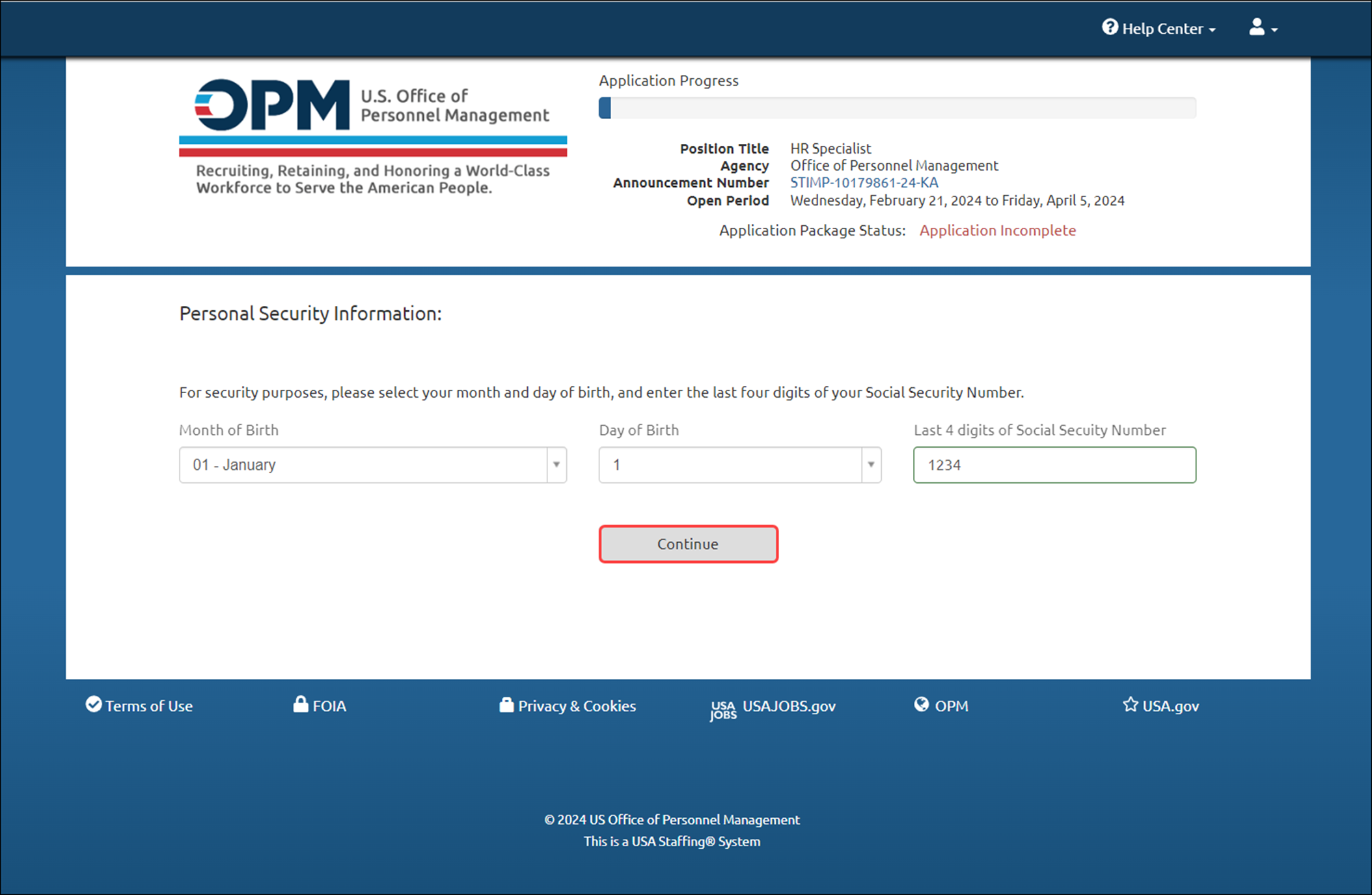Click the globe icon next to OPM
The image size is (1372, 895).
click(921, 704)
